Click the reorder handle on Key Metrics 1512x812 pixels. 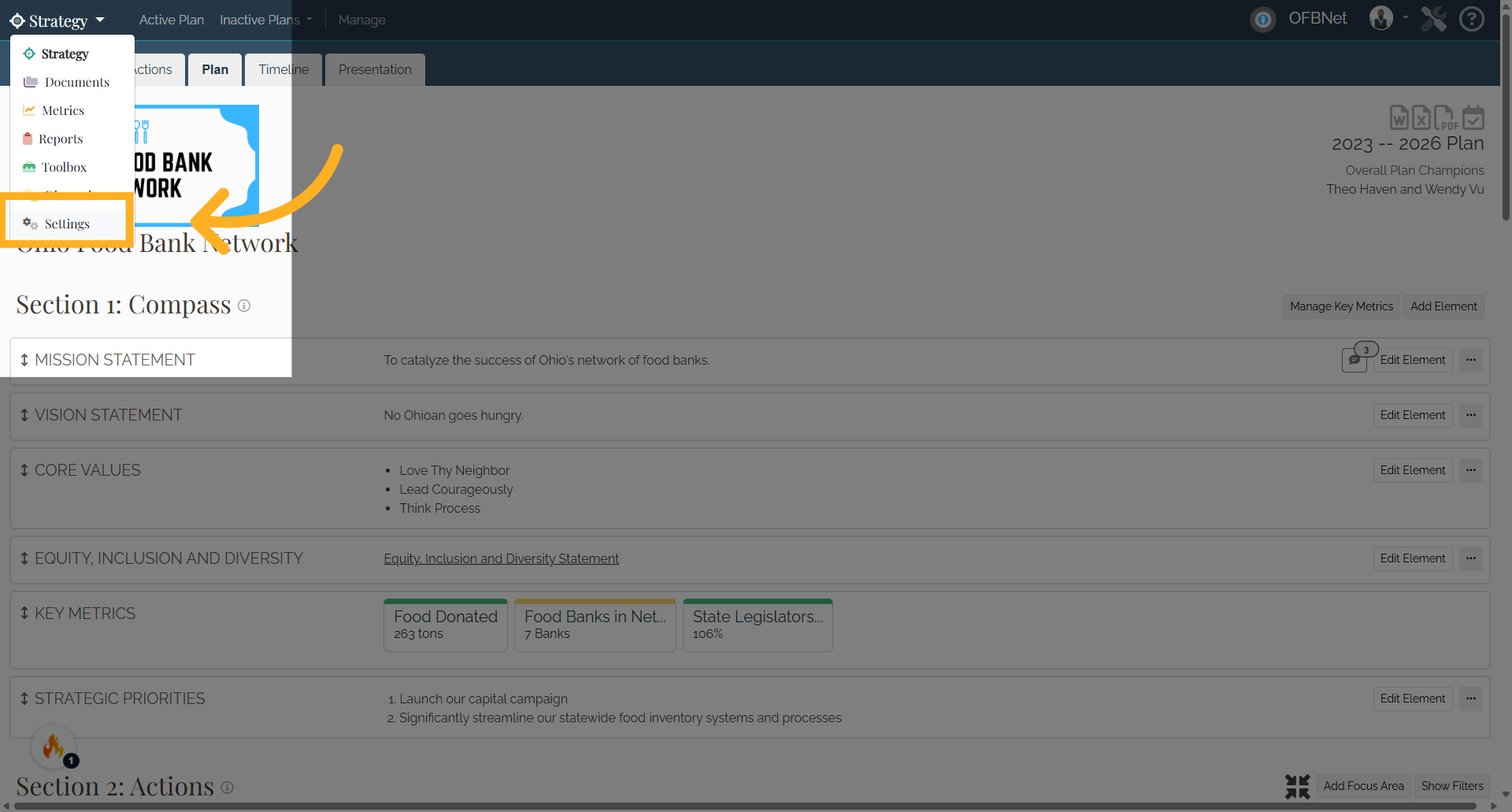pos(24,614)
